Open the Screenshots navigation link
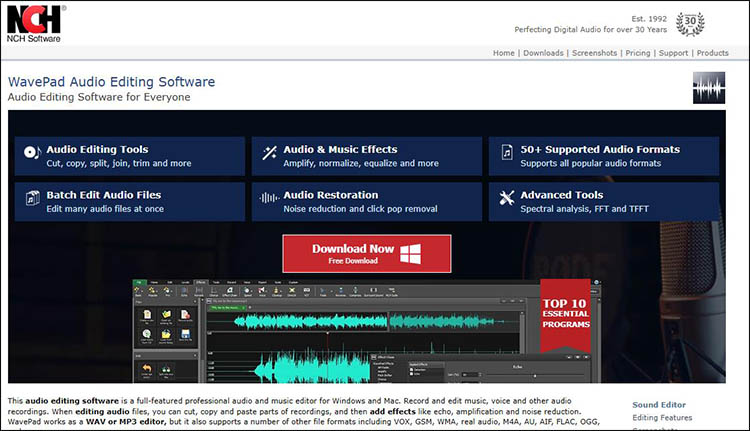 point(594,53)
